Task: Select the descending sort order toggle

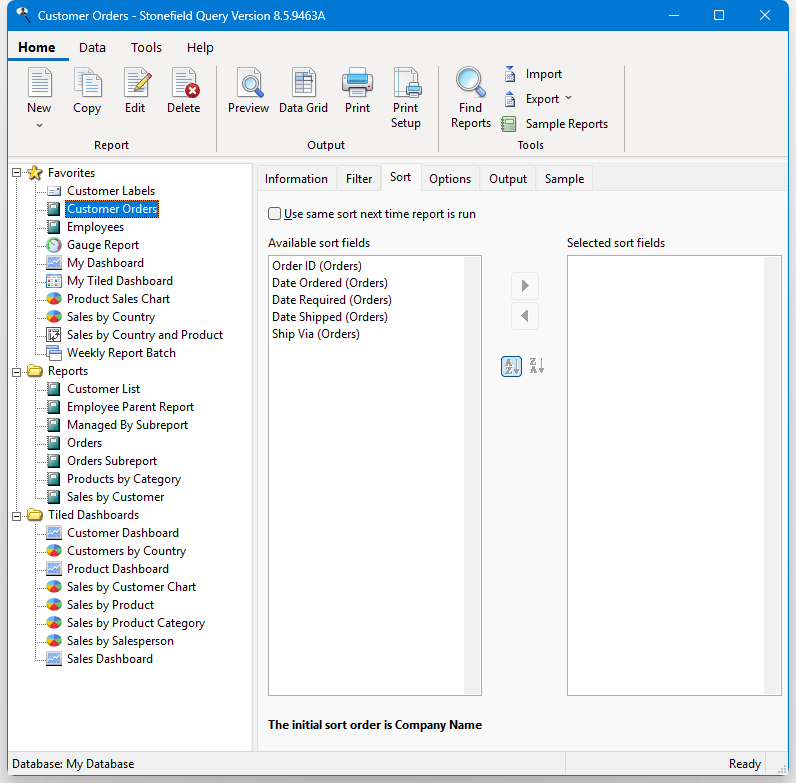Action: [536, 367]
